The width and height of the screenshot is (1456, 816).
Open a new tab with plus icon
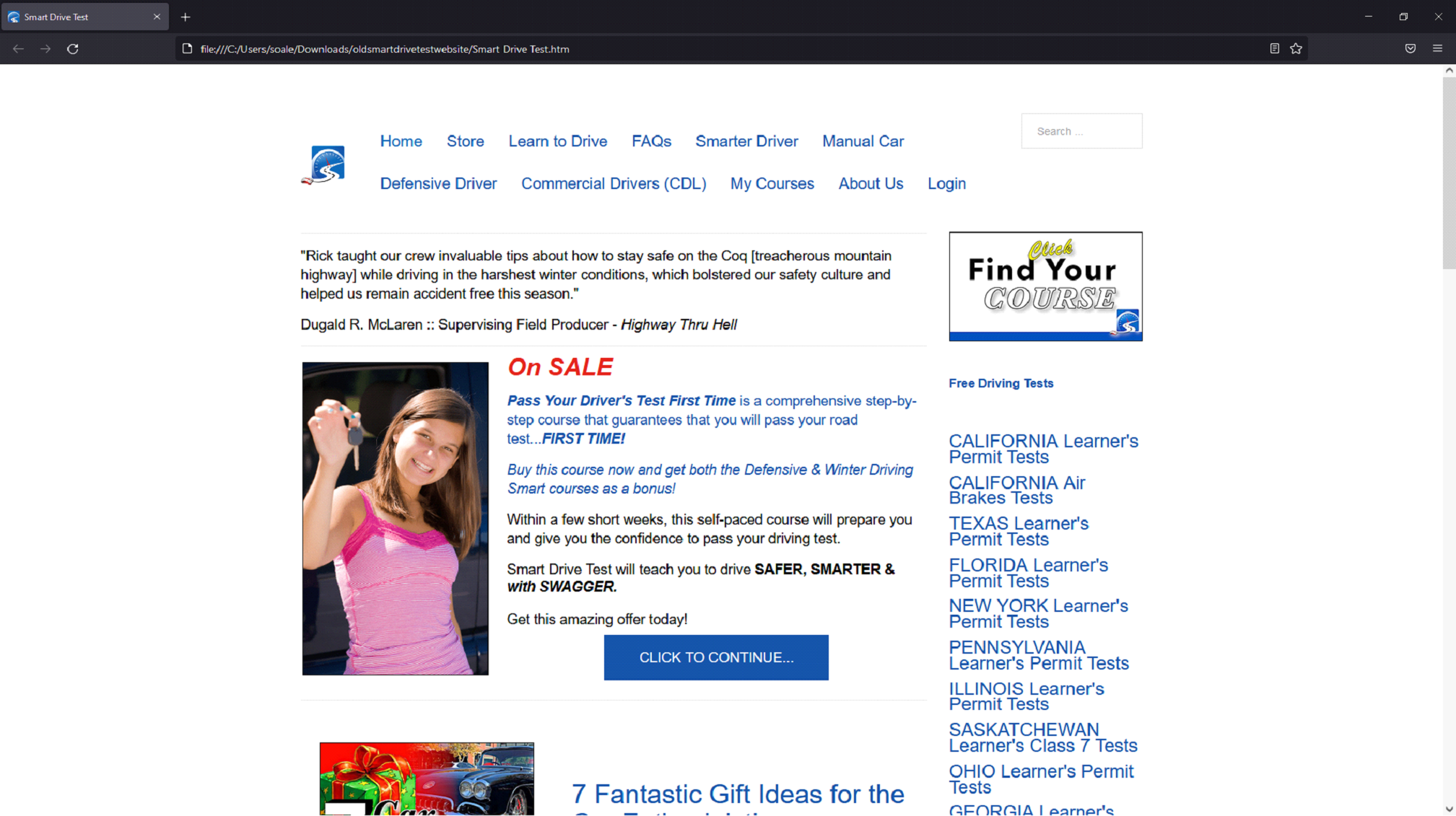point(186,17)
